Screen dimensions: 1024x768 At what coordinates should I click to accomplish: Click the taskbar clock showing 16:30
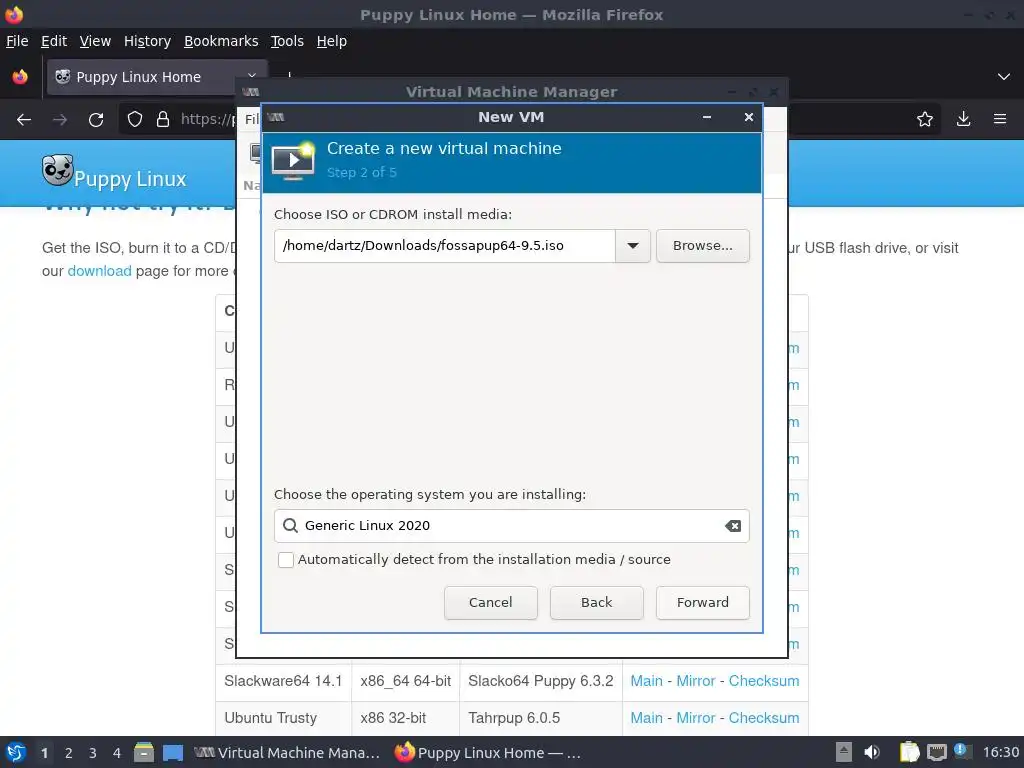tap(1000, 753)
